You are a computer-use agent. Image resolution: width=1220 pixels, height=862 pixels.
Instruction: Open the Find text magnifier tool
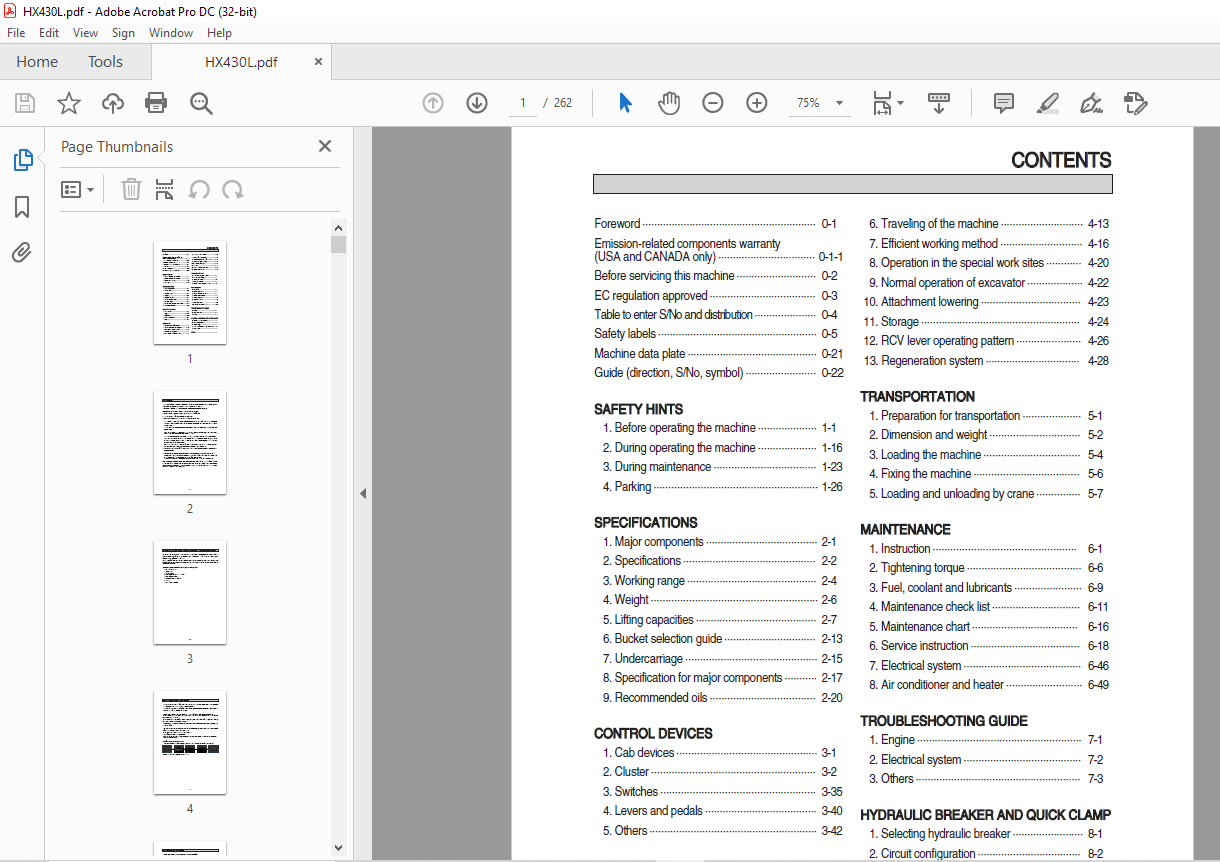click(x=201, y=103)
